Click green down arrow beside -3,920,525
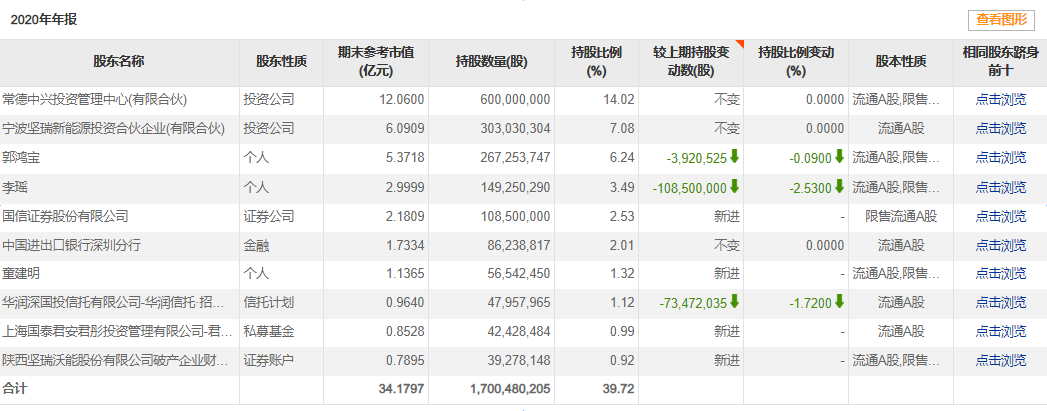1047x411 pixels. coord(735,157)
